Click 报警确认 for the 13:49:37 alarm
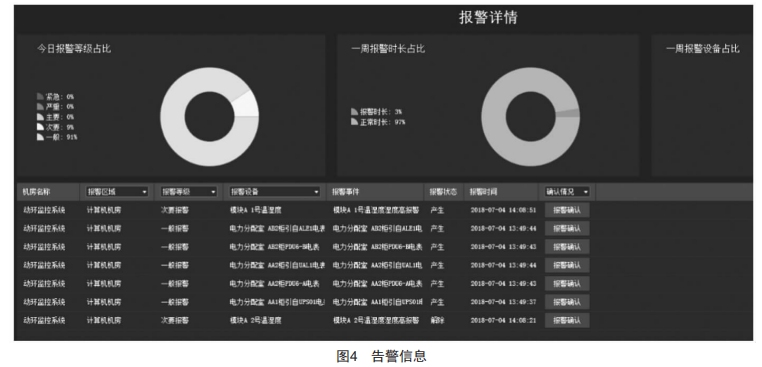 567,302
